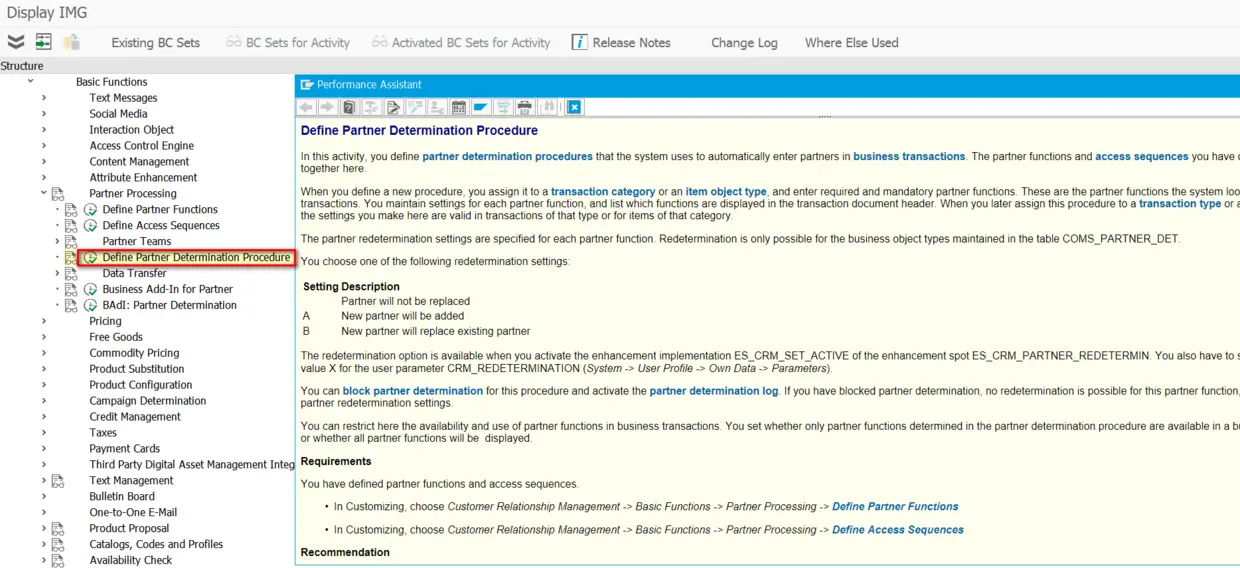Click Existing BC Sets toolbar button
Screen dimensions: 1240x568
point(155,42)
